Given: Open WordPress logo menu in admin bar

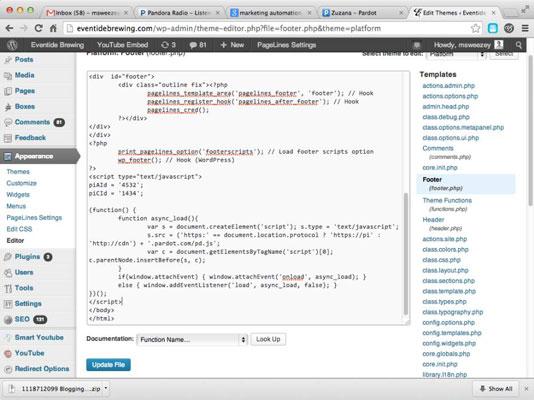Looking at the screenshot, I should (x=12, y=45).
